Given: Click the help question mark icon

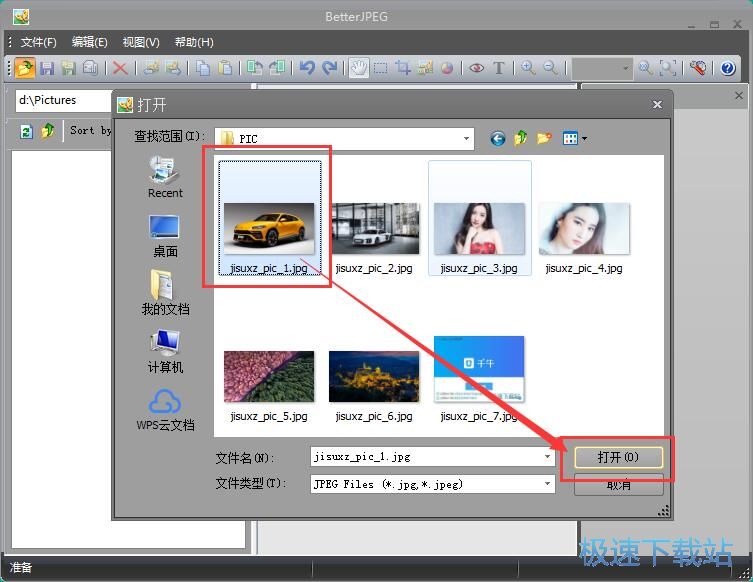Looking at the screenshot, I should 727,68.
